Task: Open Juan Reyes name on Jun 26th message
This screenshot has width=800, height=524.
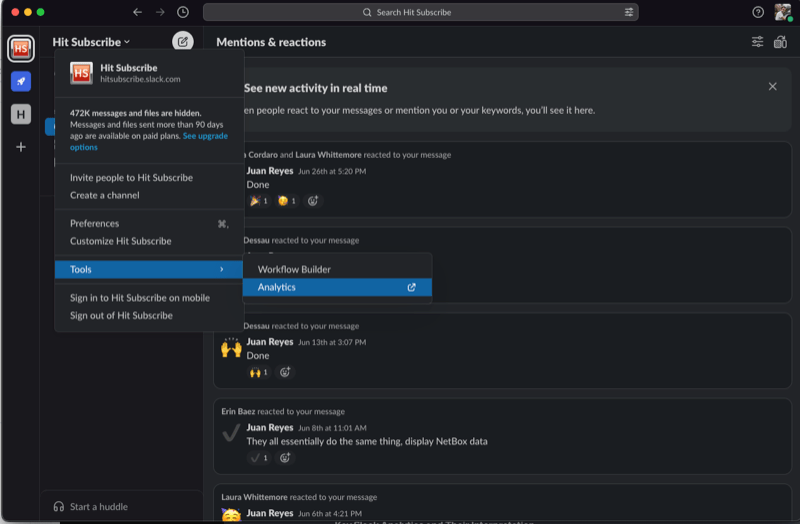Action: coord(270,171)
